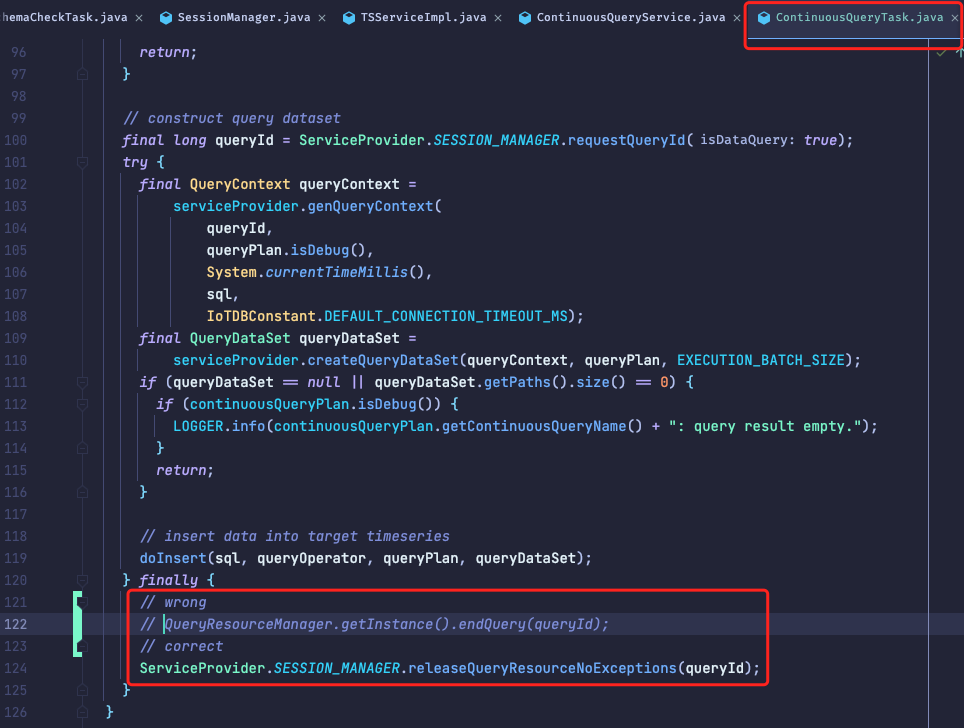Open the green VCS change marker in the gutter

77,624
